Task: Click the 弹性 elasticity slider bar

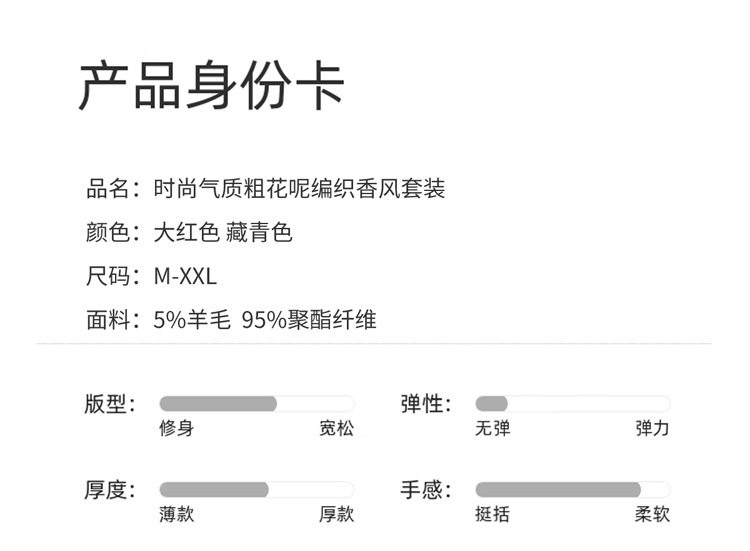Action: coord(572,404)
